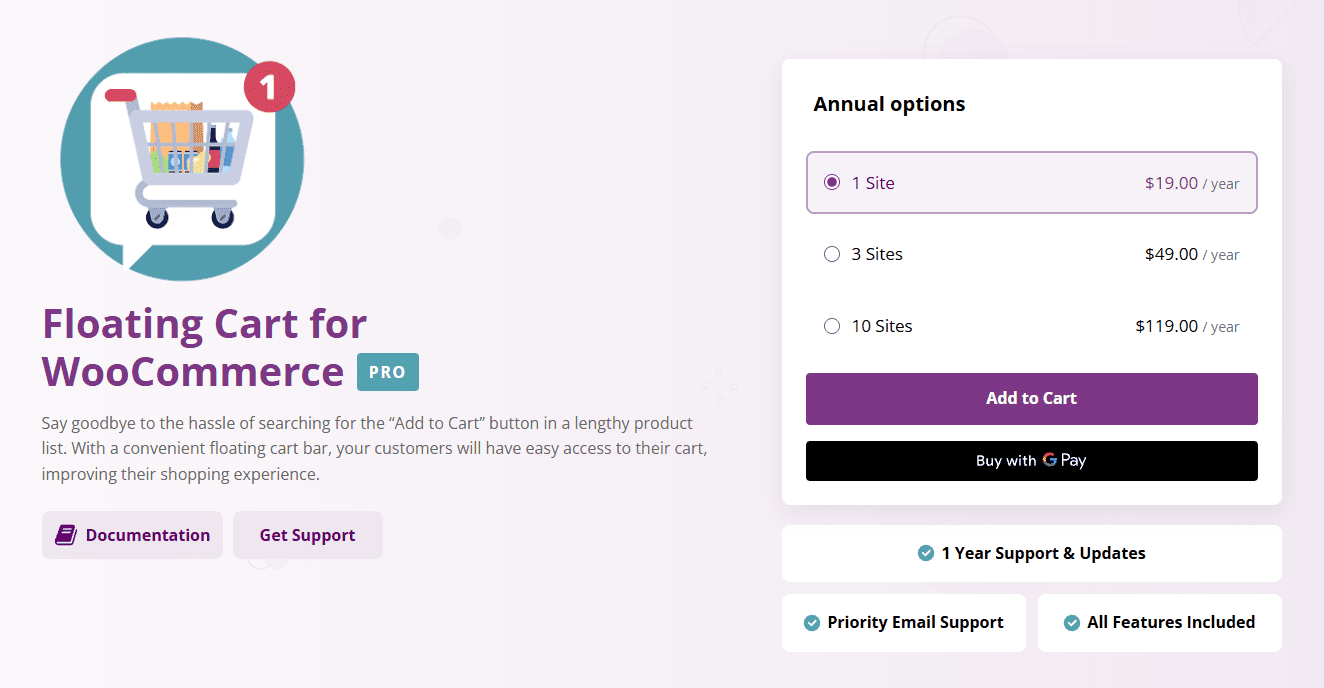Select the 10 Sites radio button
Viewport: 1324px width, 688px height.
832,325
